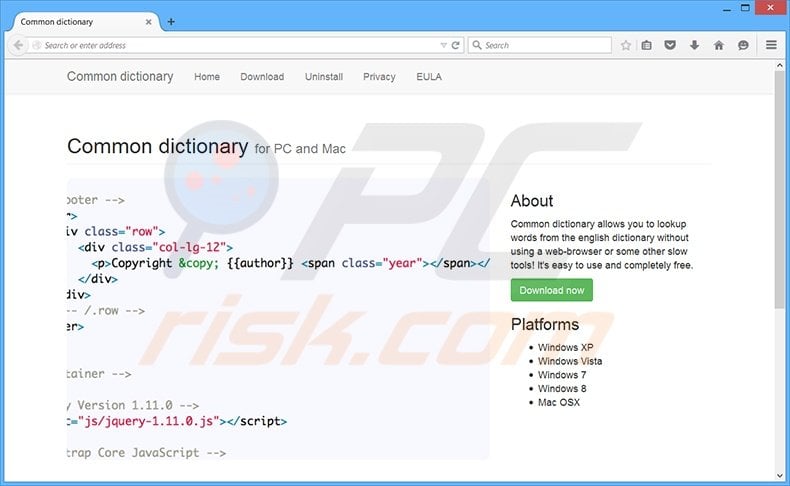
Task: Save page to Pocket icon
Action: [670, 45]
